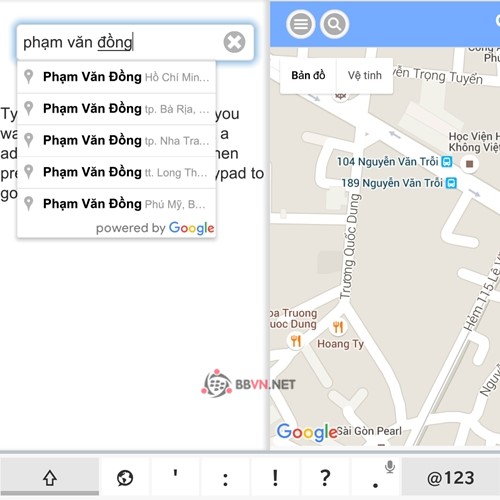Switch map to Bản đồ view
The width and height of the screenshot is (500, 500).
click(308, 76)
